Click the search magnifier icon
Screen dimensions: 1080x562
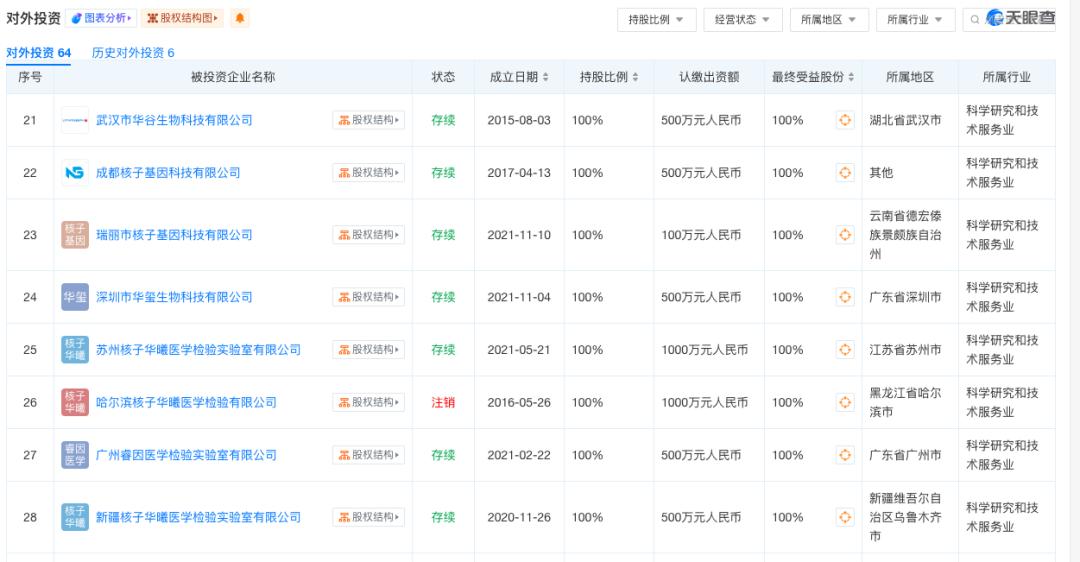(975, 20)
